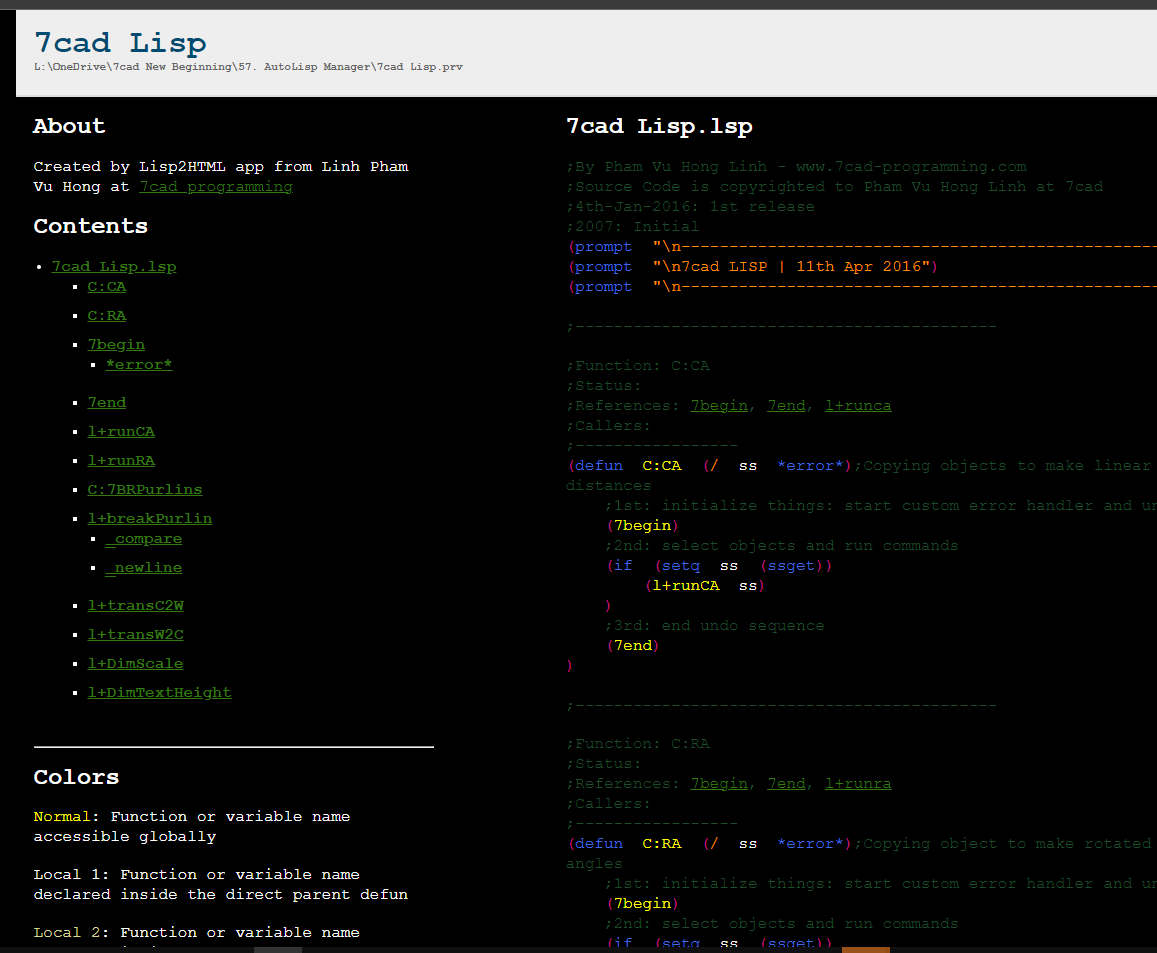Open C:7BRPurlins from the Contents list
Screen dimensions: 1157x953
pyautogui.click(x=144, y=490)
